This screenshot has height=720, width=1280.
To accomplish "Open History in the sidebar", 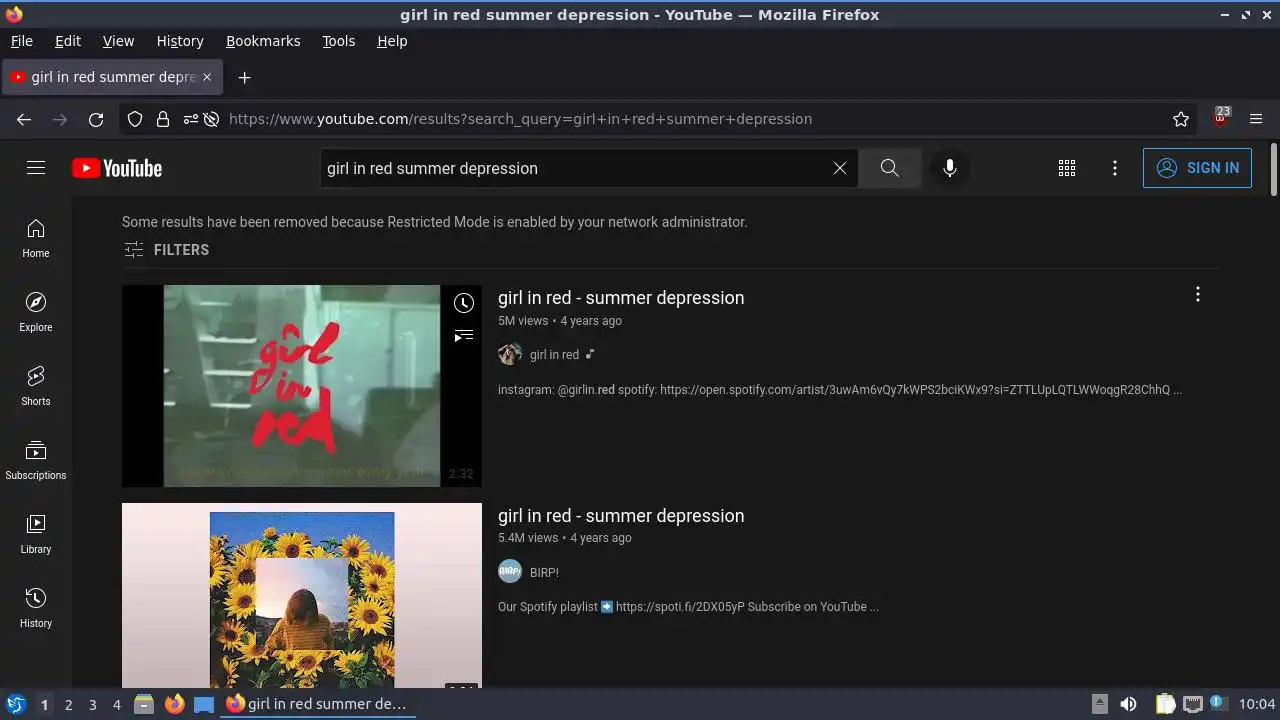I will pos(36,608).
